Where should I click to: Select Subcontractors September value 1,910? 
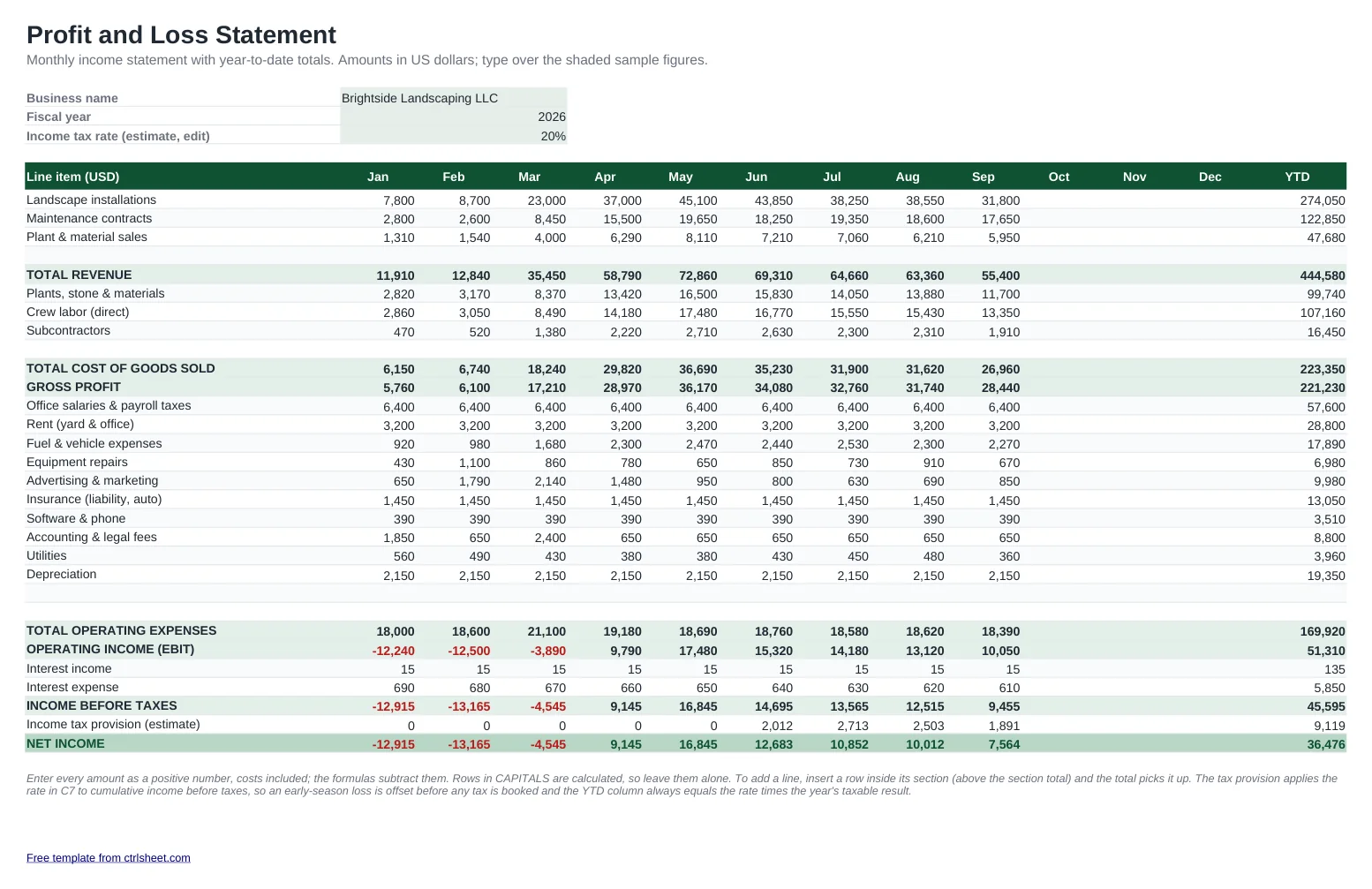coord(1004,332)
